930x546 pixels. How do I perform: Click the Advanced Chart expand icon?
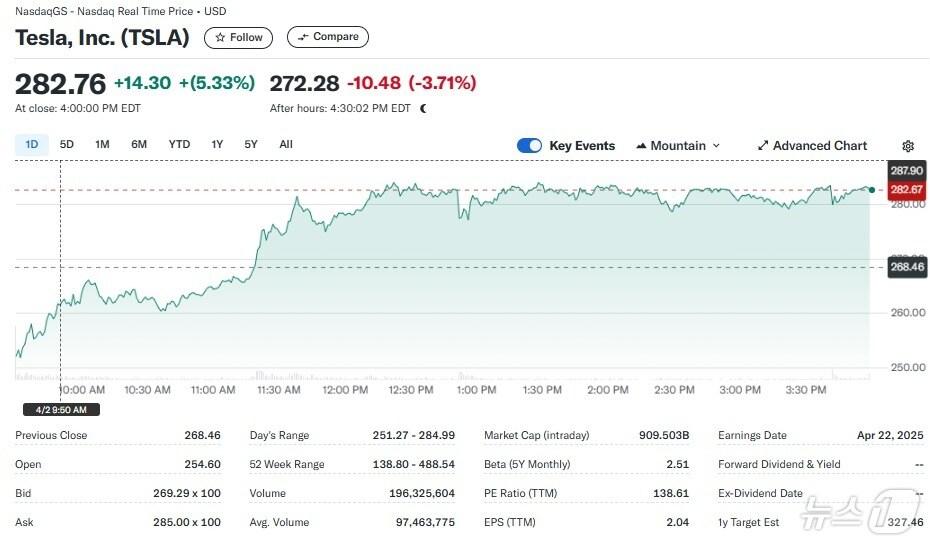[763, 146]
